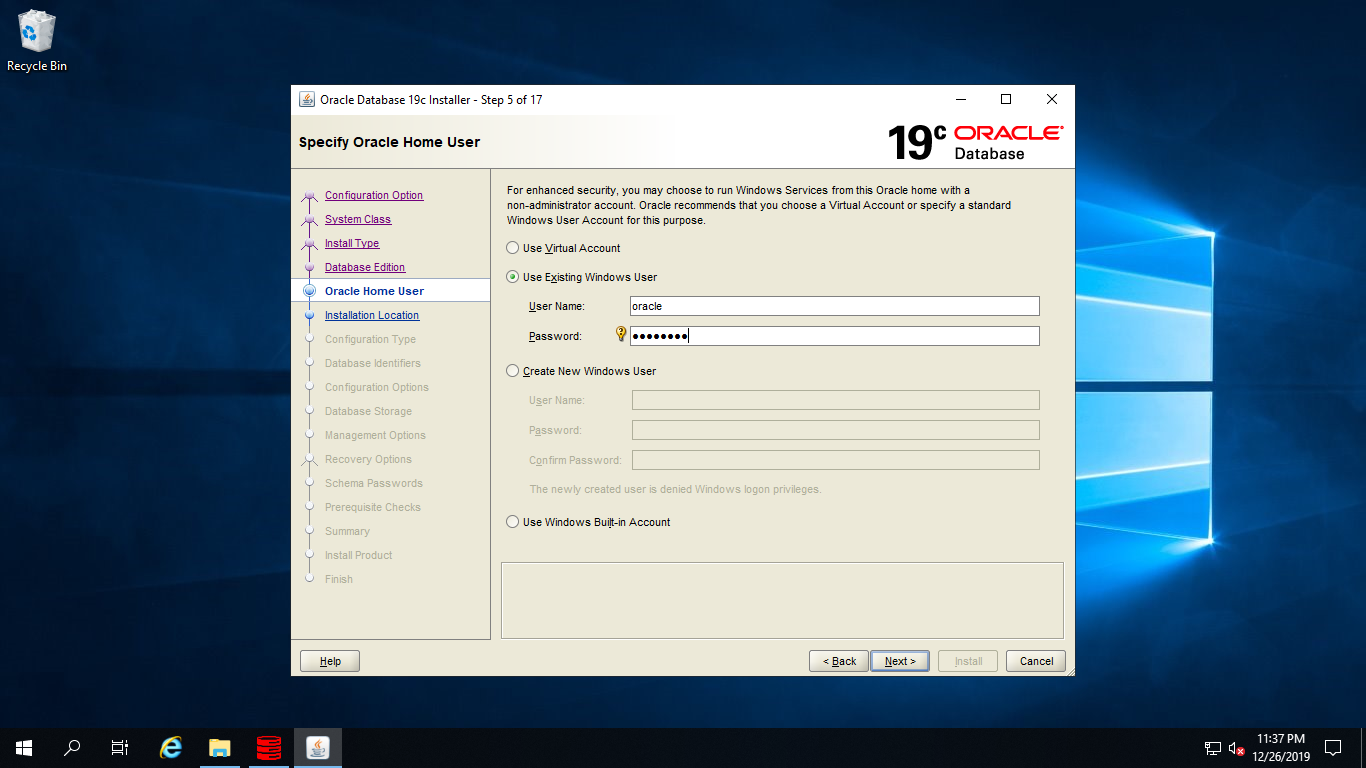This screenshot has width=1366, height=768.
Task: Open the Install Type step link
Action: 352,243
